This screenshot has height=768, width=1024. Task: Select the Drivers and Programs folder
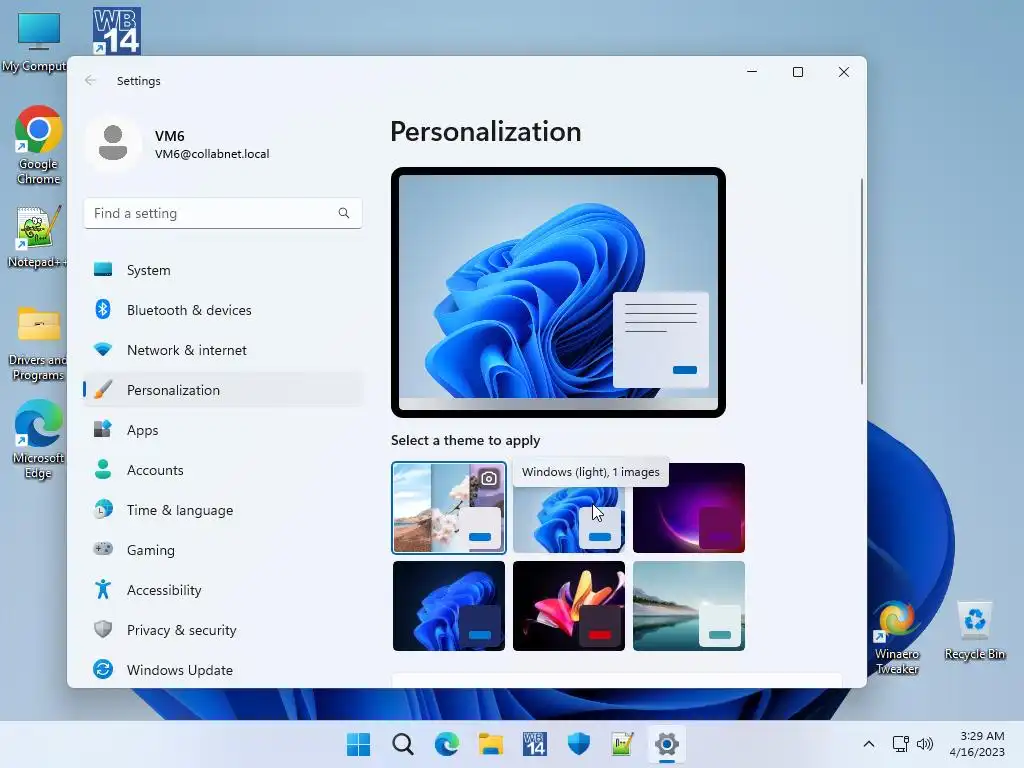(37, 344)
